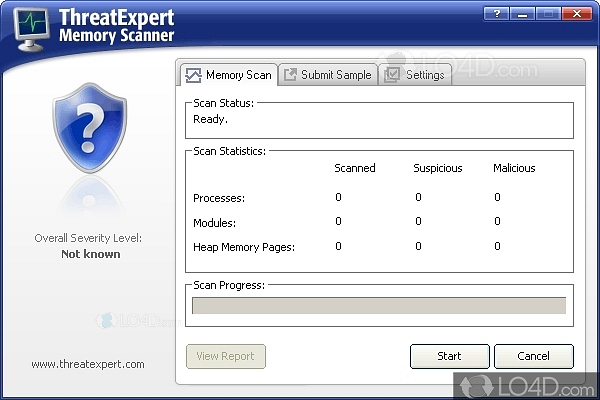Click the 'Overall Severity Level:' label

pyautogui.click(x=88, y=238)
